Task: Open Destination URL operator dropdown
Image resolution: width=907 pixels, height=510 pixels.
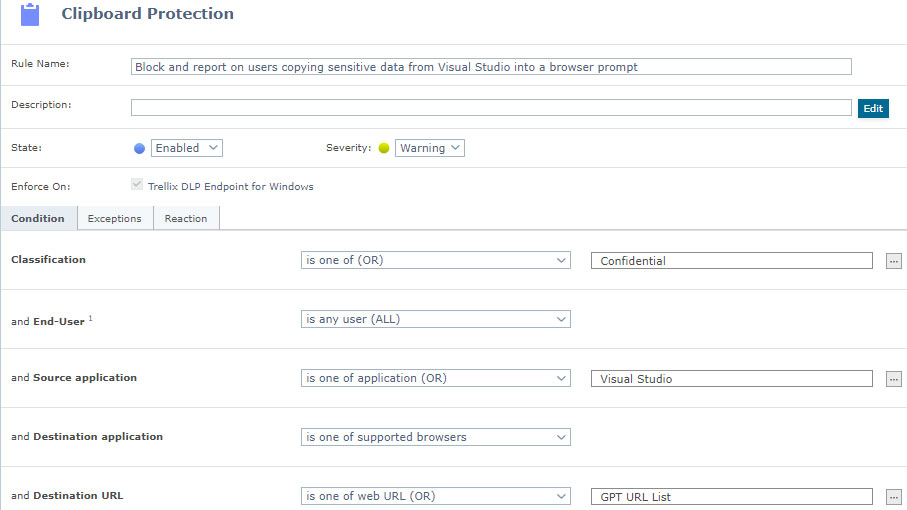Action: click(435, 496)
